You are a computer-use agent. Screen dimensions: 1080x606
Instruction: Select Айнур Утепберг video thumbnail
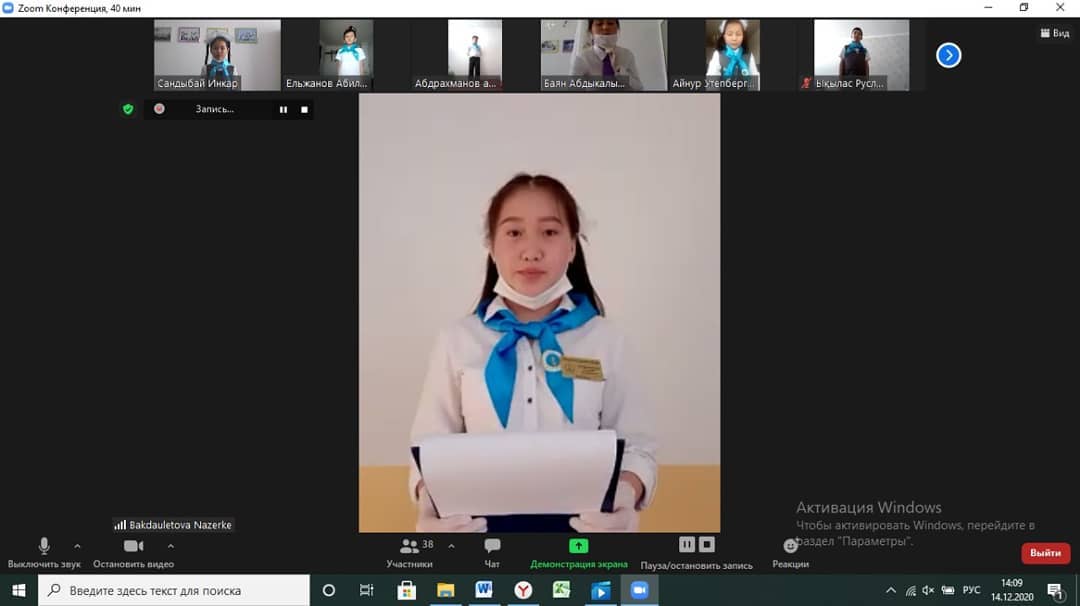click(732, 55)
